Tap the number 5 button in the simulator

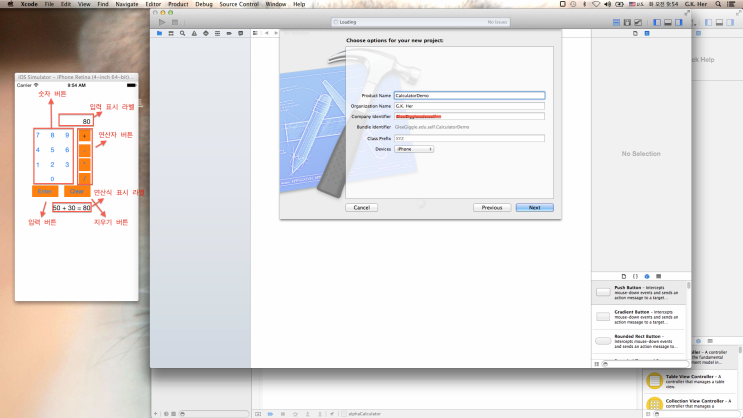click(52, 150)
